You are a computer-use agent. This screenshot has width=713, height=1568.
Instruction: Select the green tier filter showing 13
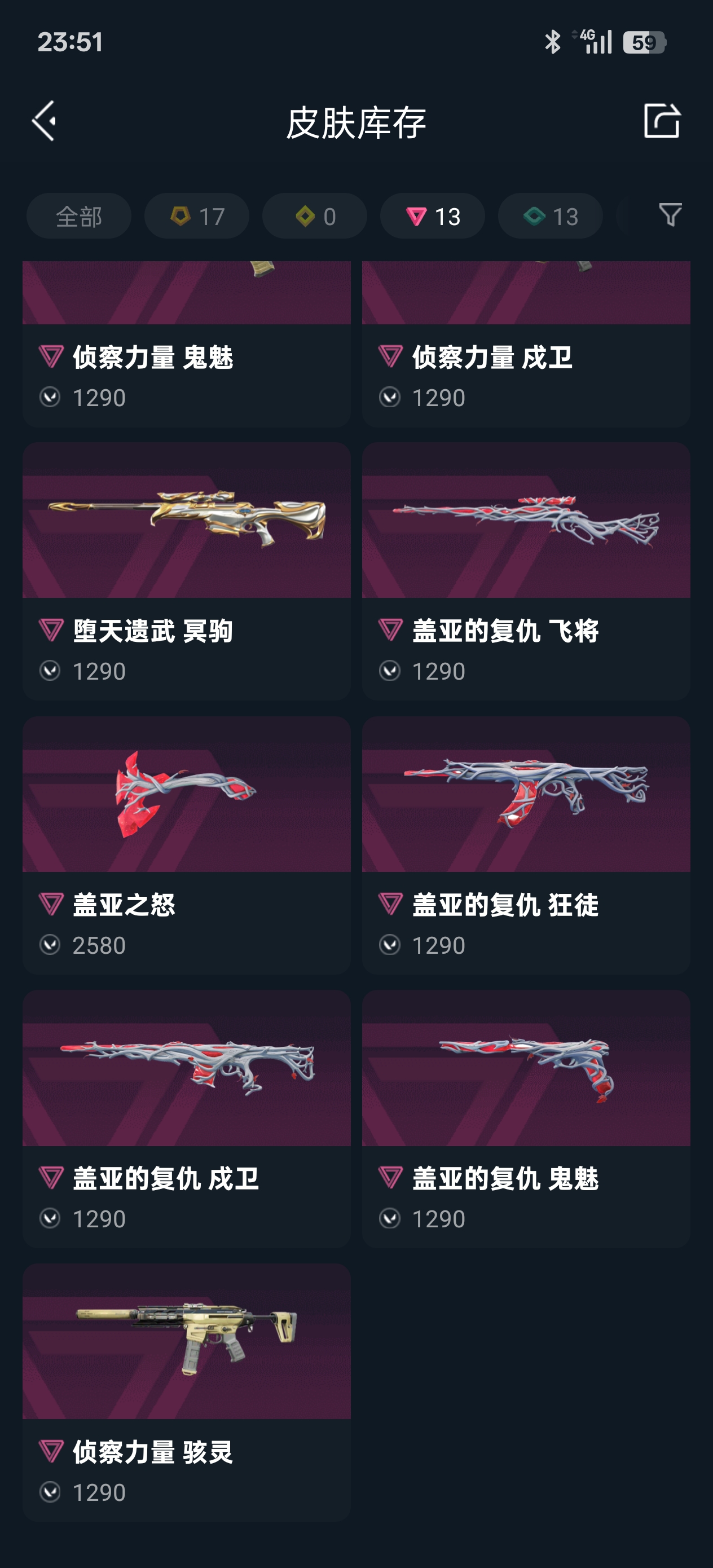coord(550,216)
